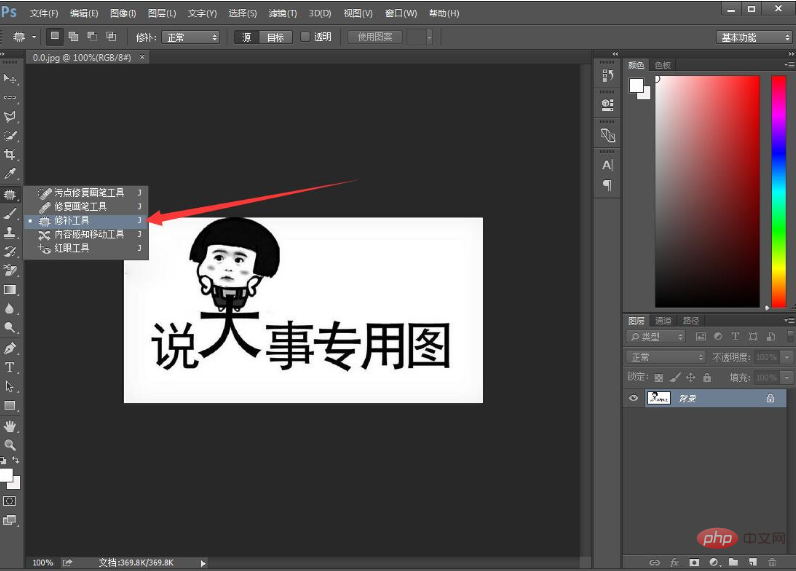This screenshot has height=571, width=796.
Task: Select the 目标 patch option
Action: pyautogui.click(x=276, y=37)
